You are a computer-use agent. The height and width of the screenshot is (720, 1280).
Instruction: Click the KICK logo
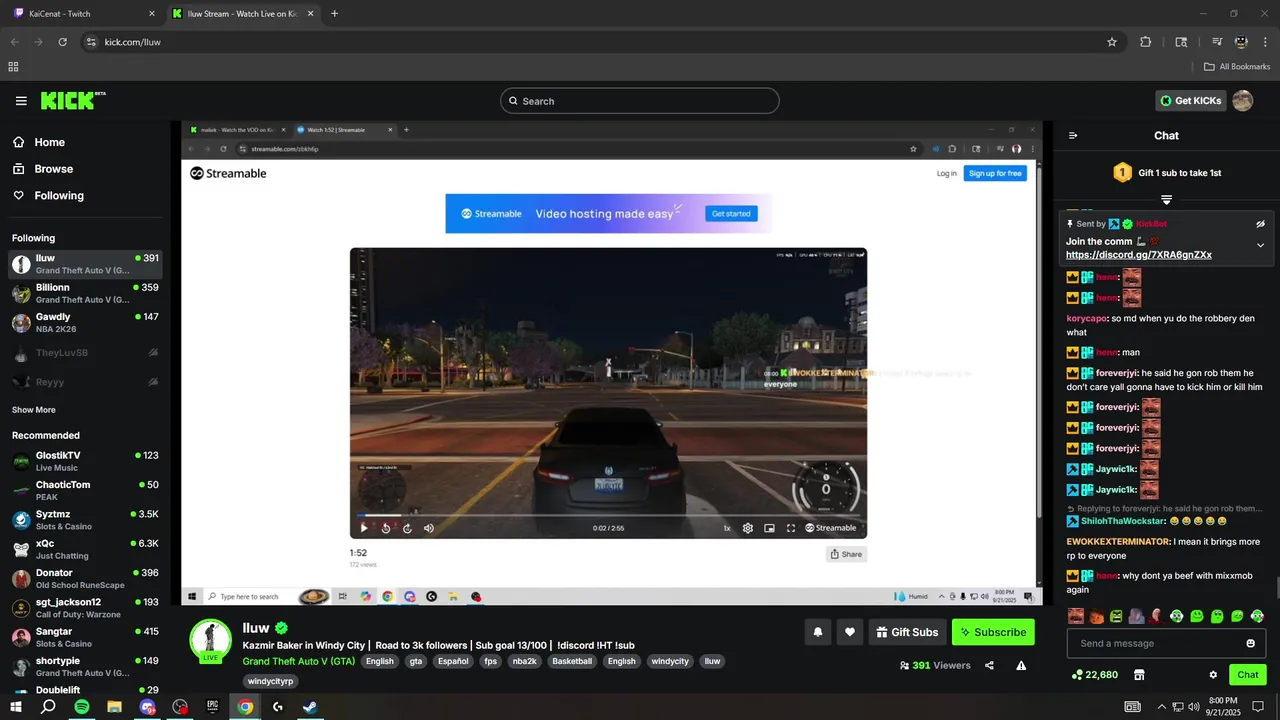(x=73, y=100)
